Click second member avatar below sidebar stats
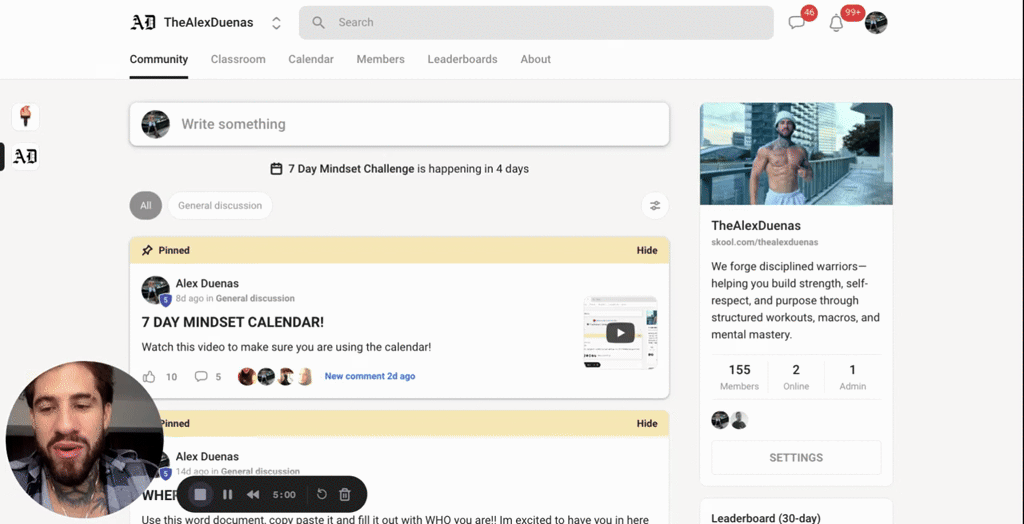 (739, 420)
